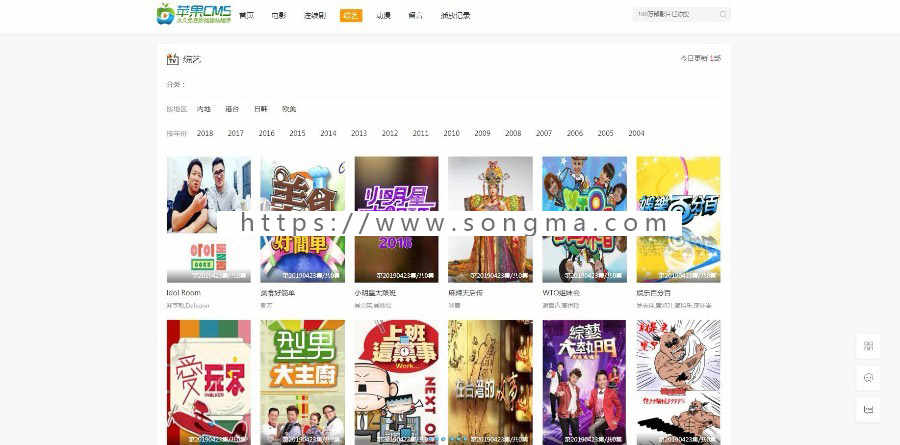Open the 电影 nav item
The height and width of the screenshot is (445, 900).
point(278,16)
